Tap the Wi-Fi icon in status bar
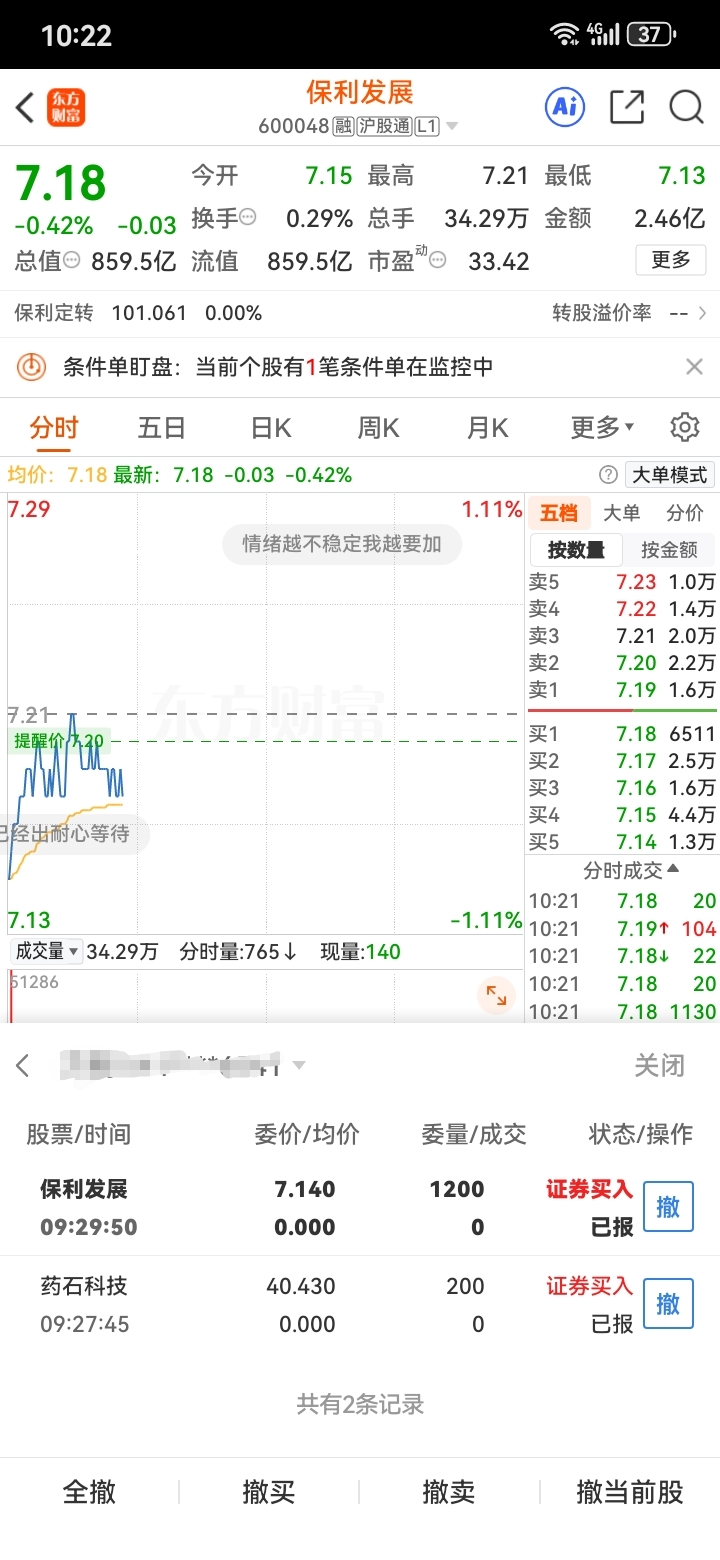This screenshot has width=720, height=1560. pyautogui.click(x=565, y=35)
